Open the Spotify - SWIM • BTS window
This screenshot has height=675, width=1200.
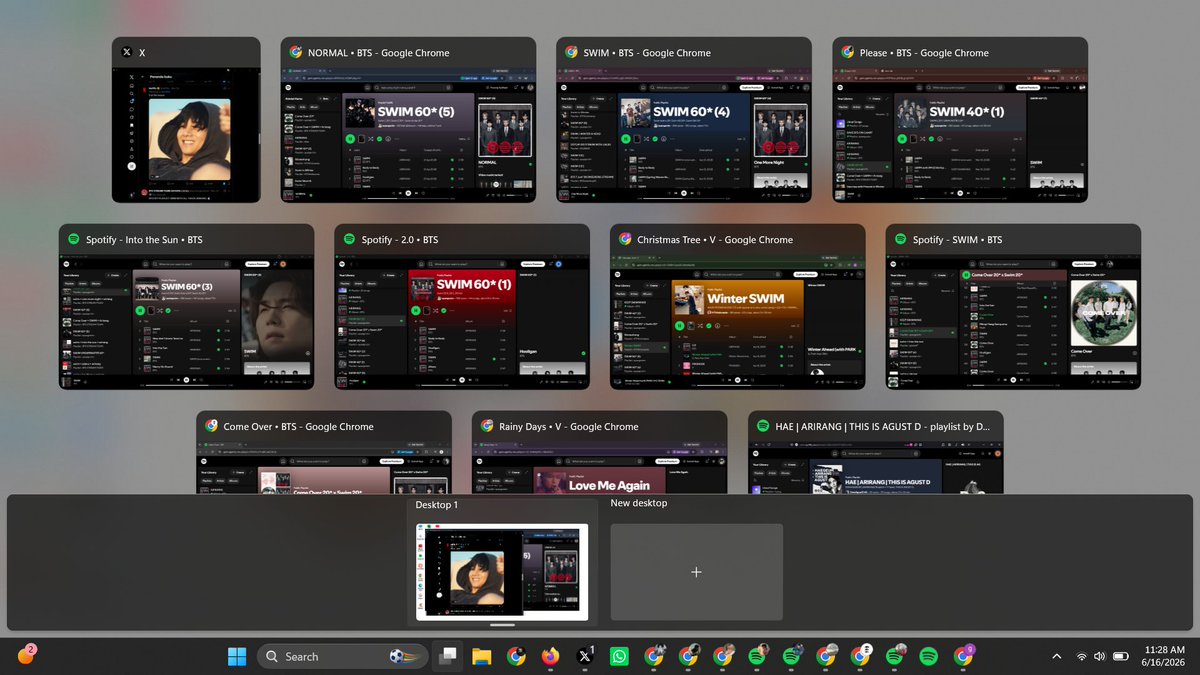(1013, 306)
